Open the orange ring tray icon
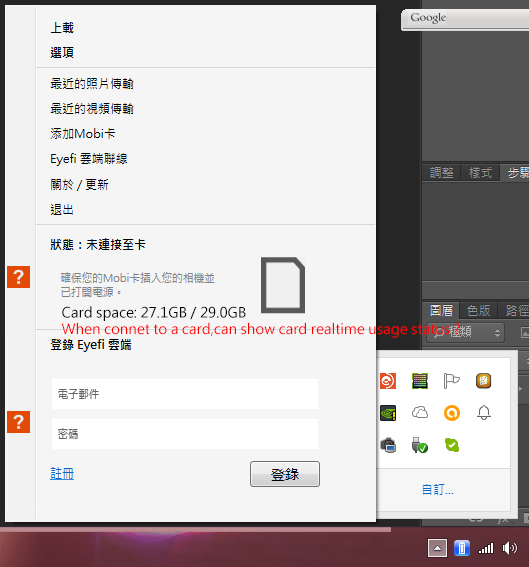This screenshot has height=567, width=529. [x=452, y=413]
